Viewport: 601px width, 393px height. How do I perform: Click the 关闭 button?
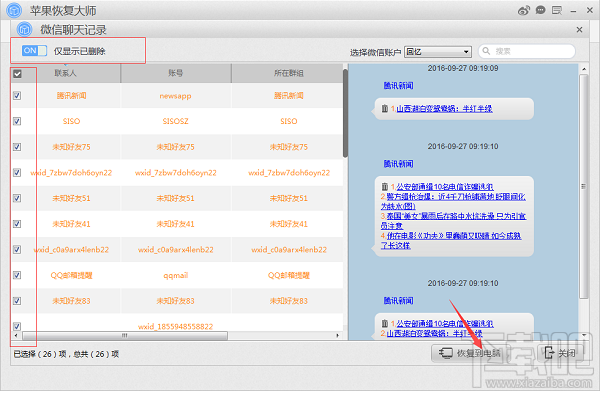tap(560, 353)
